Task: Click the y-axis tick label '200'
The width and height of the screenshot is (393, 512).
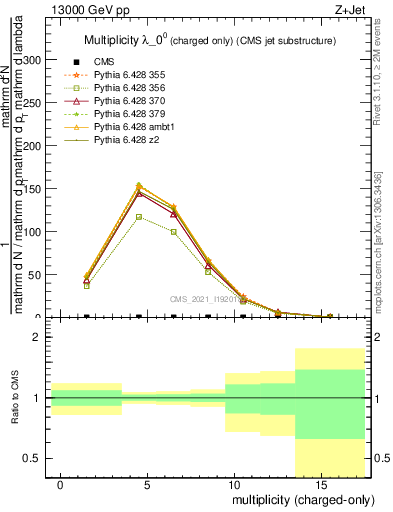Action: [x=31, y=146]
